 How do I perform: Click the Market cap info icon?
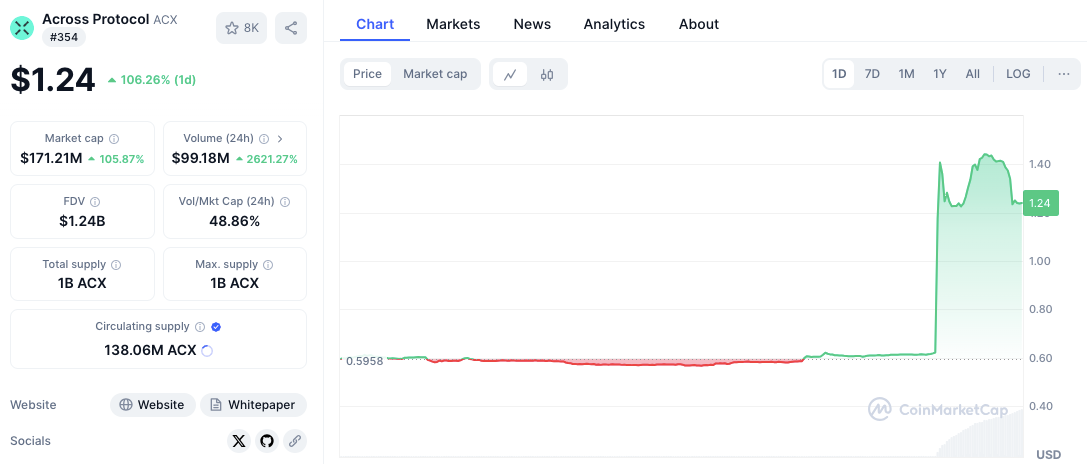coord(114,139)
